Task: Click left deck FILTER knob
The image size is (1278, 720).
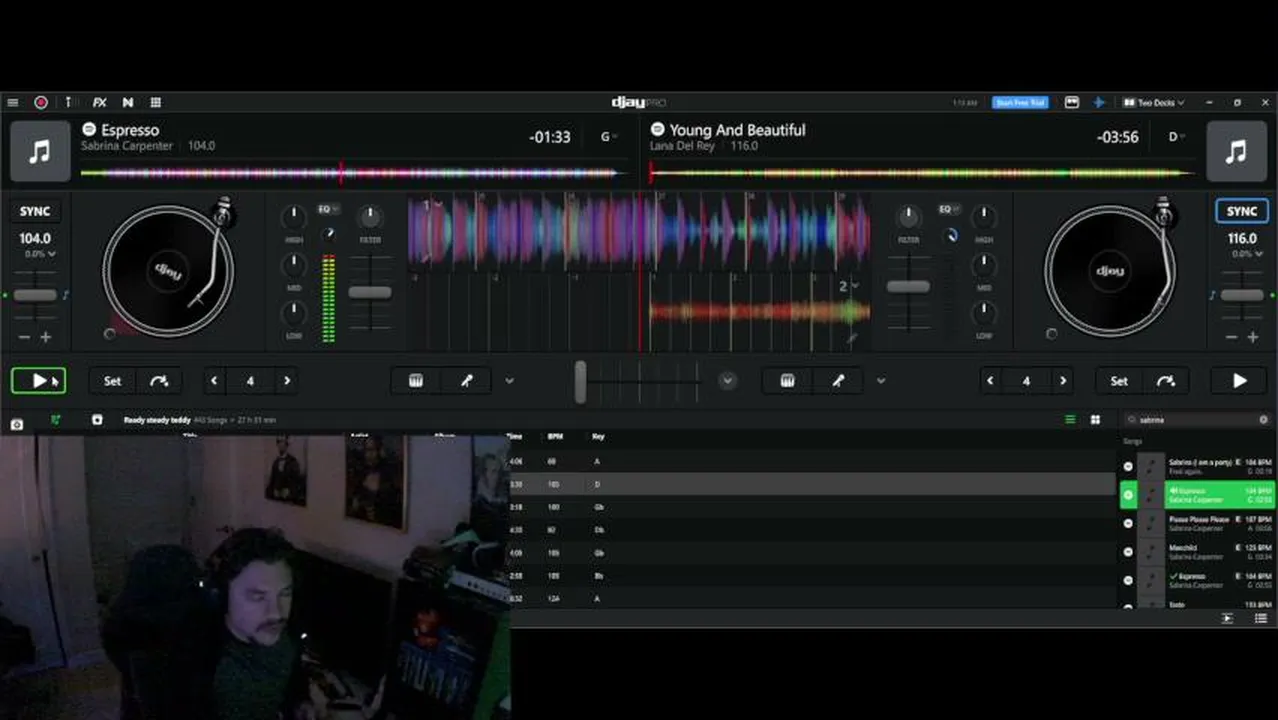Action: click(x=370, y=216)
